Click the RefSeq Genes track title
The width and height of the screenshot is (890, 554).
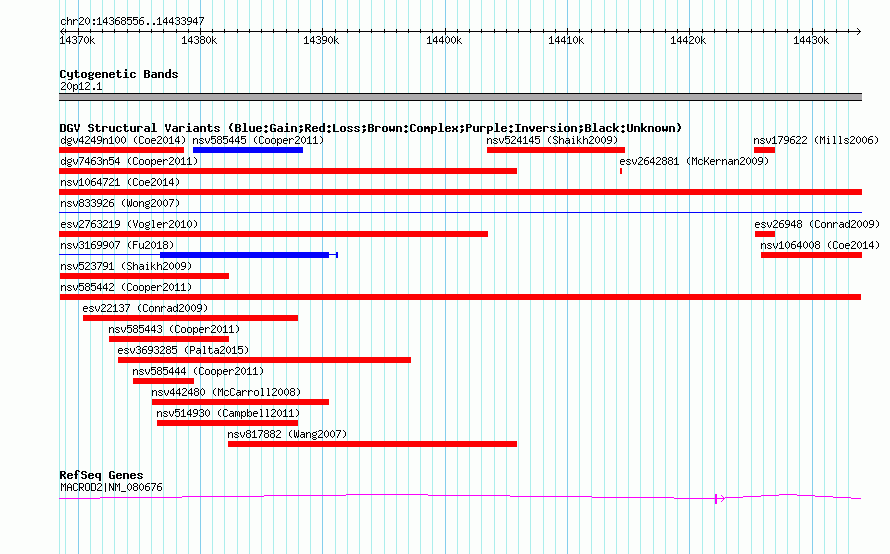[101, 475]
